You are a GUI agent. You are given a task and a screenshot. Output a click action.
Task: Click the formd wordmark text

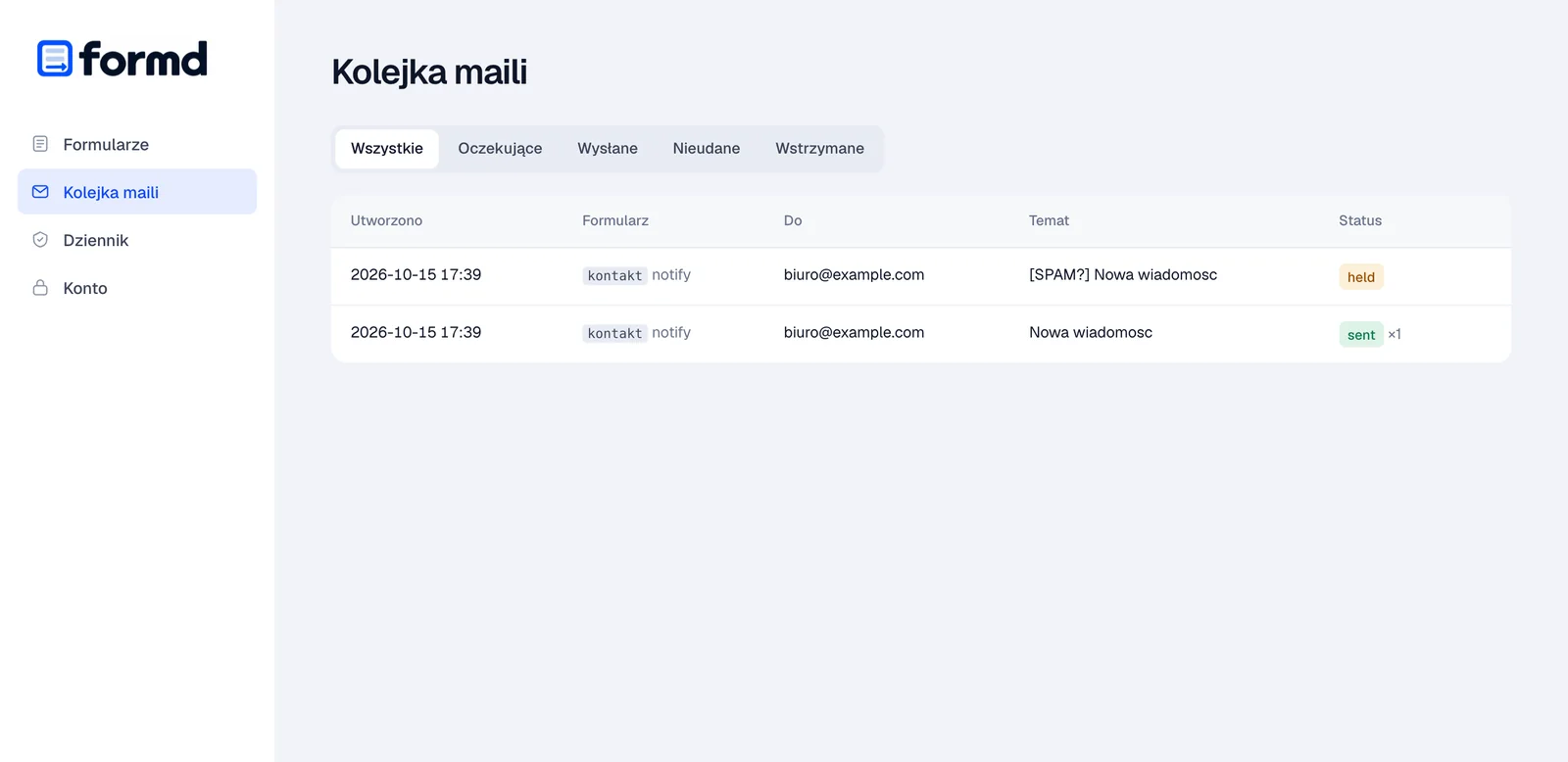point(144,59)
